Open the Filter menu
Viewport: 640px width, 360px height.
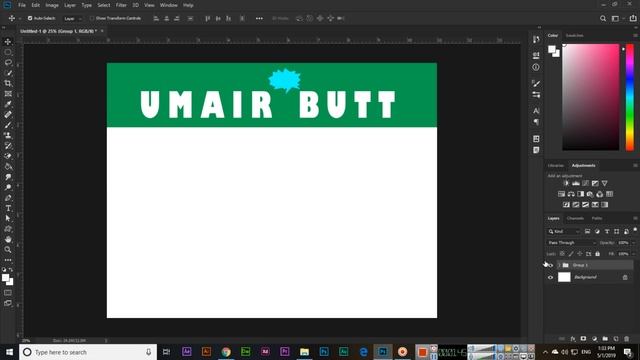121,5
